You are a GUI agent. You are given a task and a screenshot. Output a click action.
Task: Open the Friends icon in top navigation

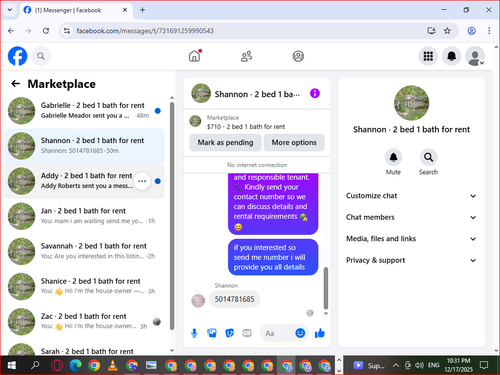point(247,56)
